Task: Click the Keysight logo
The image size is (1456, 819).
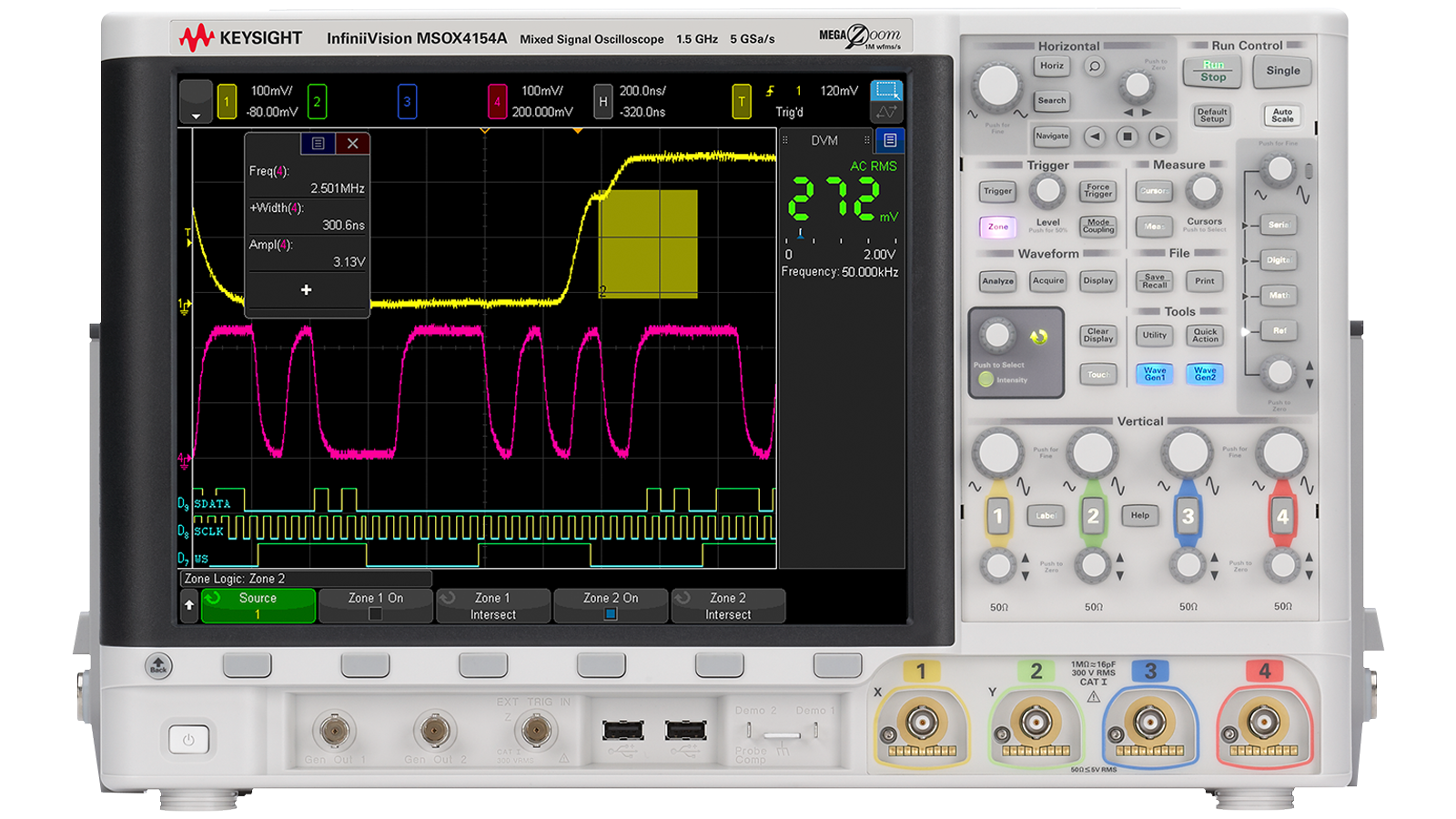Action: pyautogui.click(x=241, y=37)
